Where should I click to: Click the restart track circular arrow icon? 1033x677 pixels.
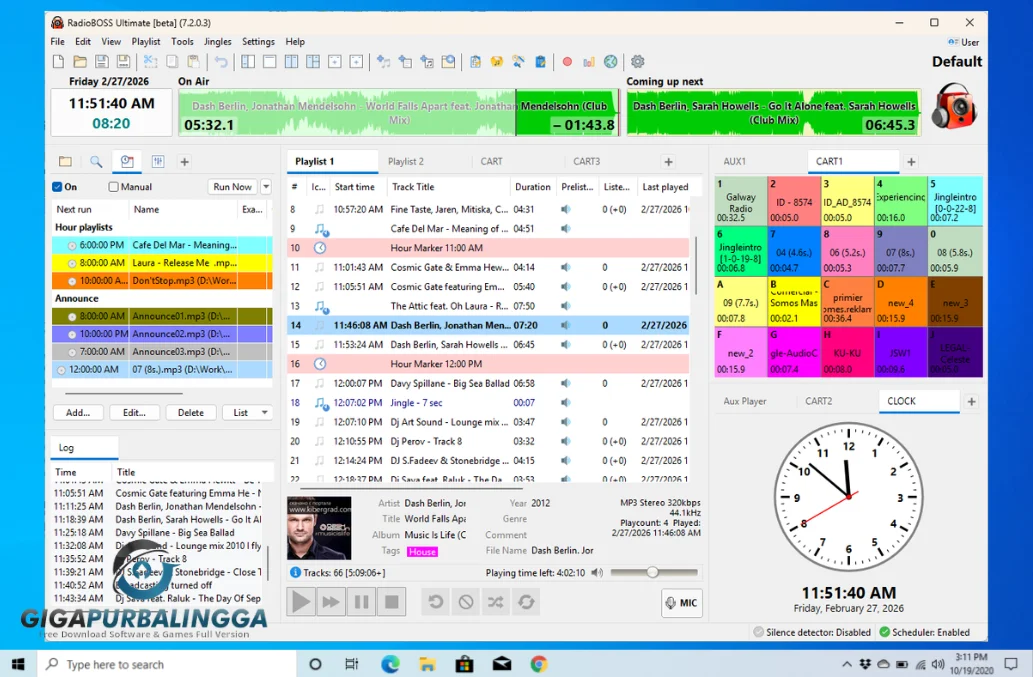[435, 601]
